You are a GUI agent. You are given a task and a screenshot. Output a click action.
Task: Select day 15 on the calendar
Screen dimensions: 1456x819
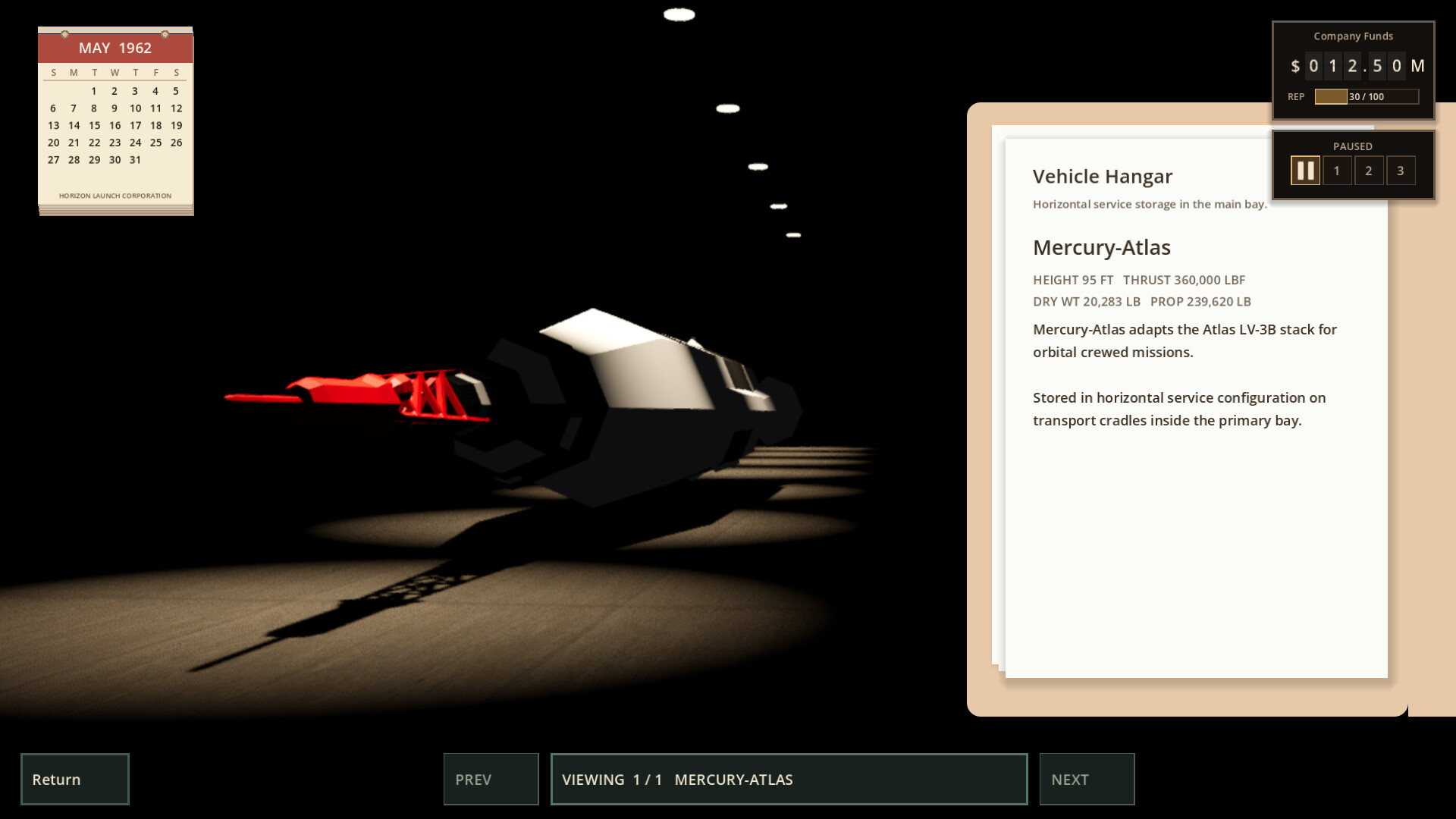coord(94,125)
